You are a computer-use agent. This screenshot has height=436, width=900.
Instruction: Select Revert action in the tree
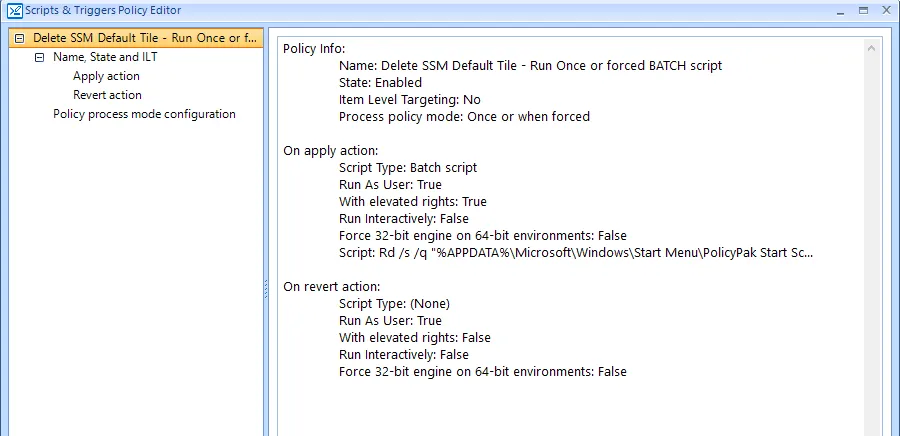click(107, 95)
